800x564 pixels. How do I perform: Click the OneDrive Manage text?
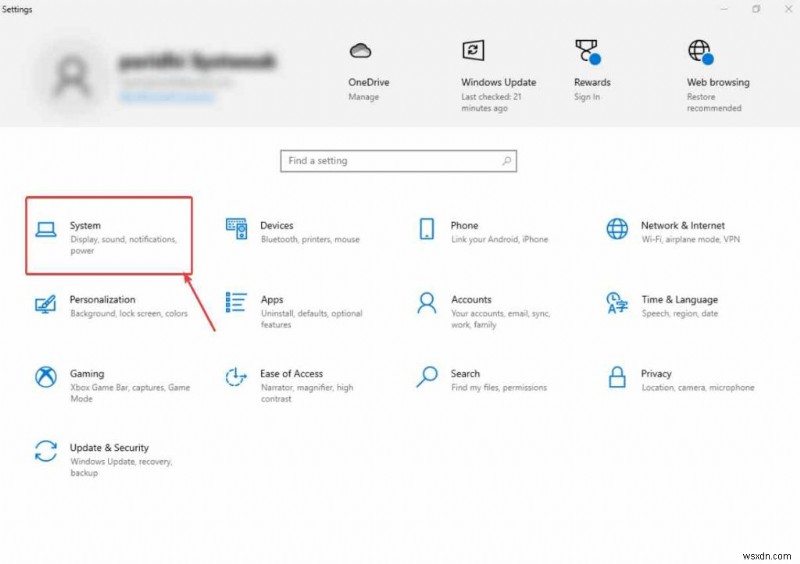click(363, 96)
